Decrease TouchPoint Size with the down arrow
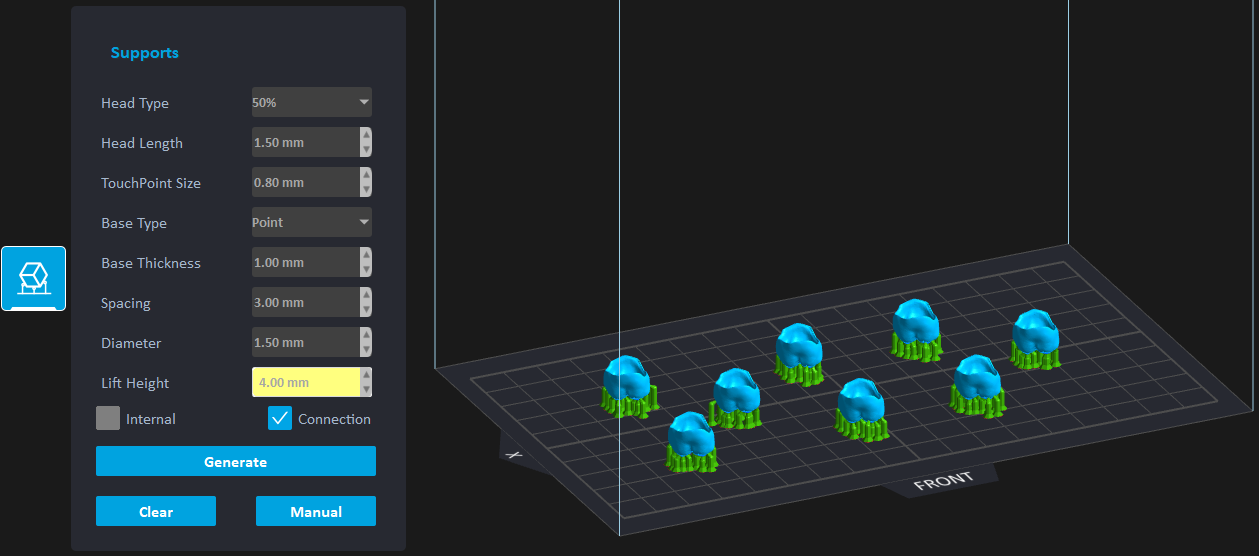The width and height of the screenshot is (1259, 556). [x=366, y=190]
